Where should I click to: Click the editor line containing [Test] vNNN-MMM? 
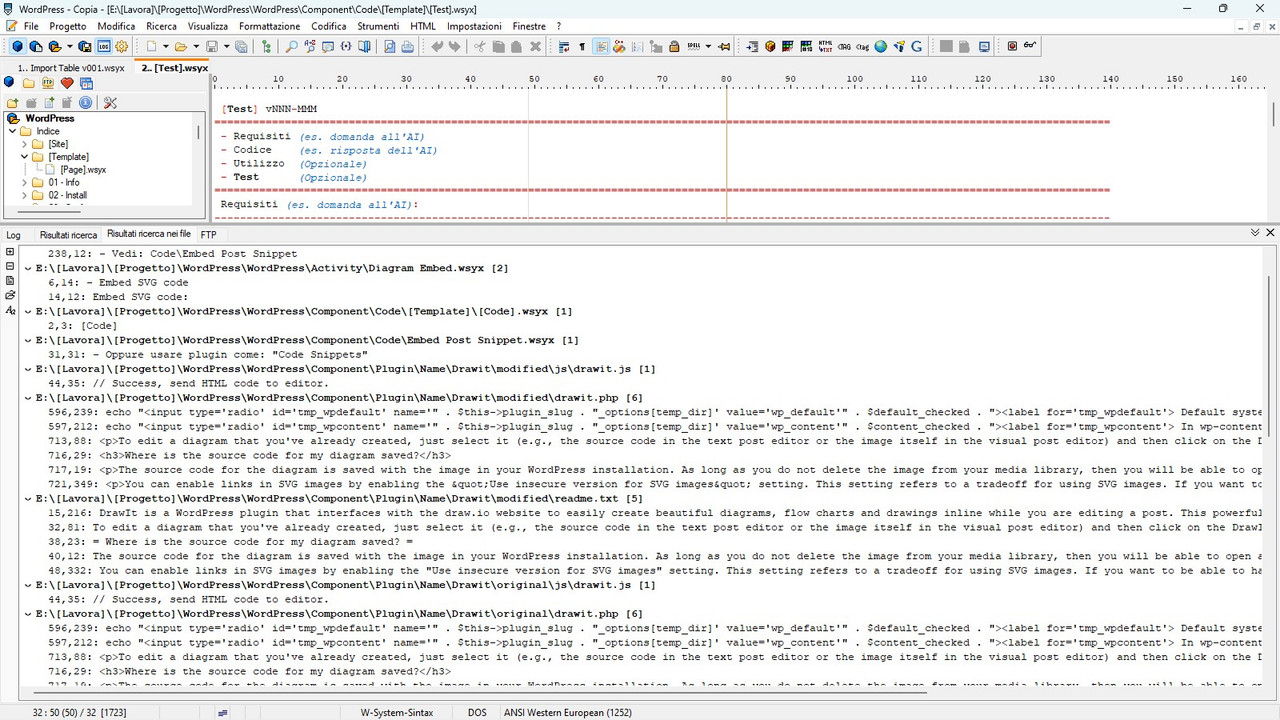coord(269,109)
